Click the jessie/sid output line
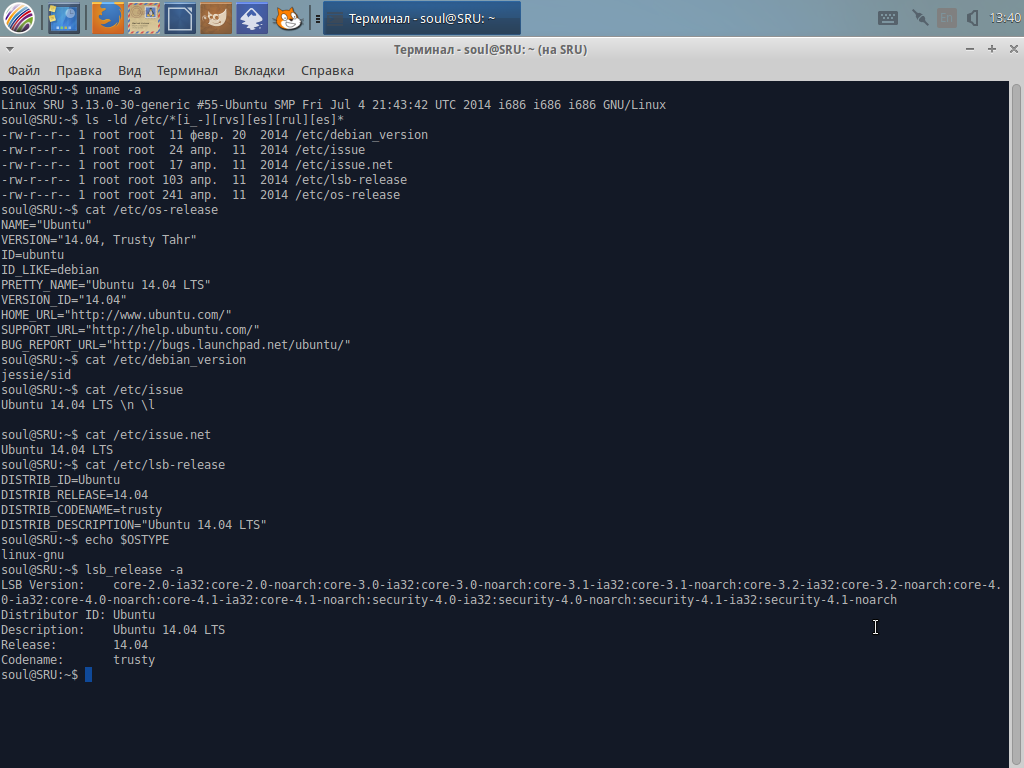Image resolution: width=1024 pixels, height=768 pixels. click(36, 375)
